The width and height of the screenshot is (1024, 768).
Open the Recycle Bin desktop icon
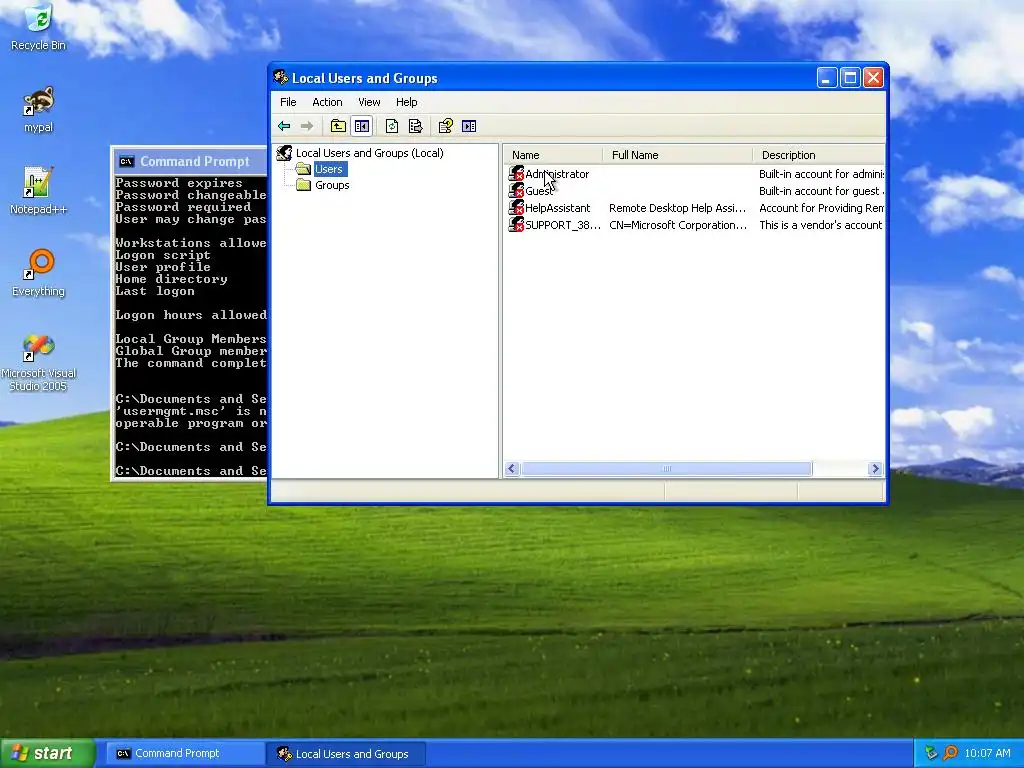[x=39, y=27]
